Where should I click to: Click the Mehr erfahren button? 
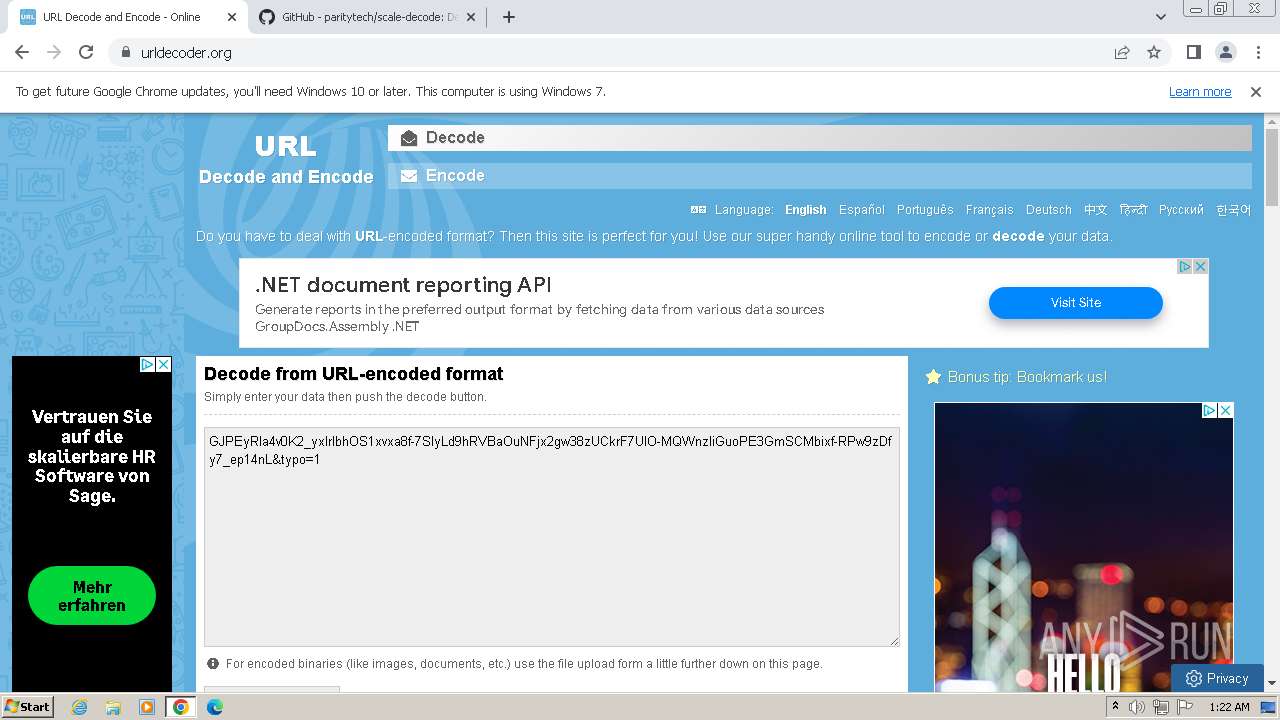pyautogui.click(x=92, y=596)
